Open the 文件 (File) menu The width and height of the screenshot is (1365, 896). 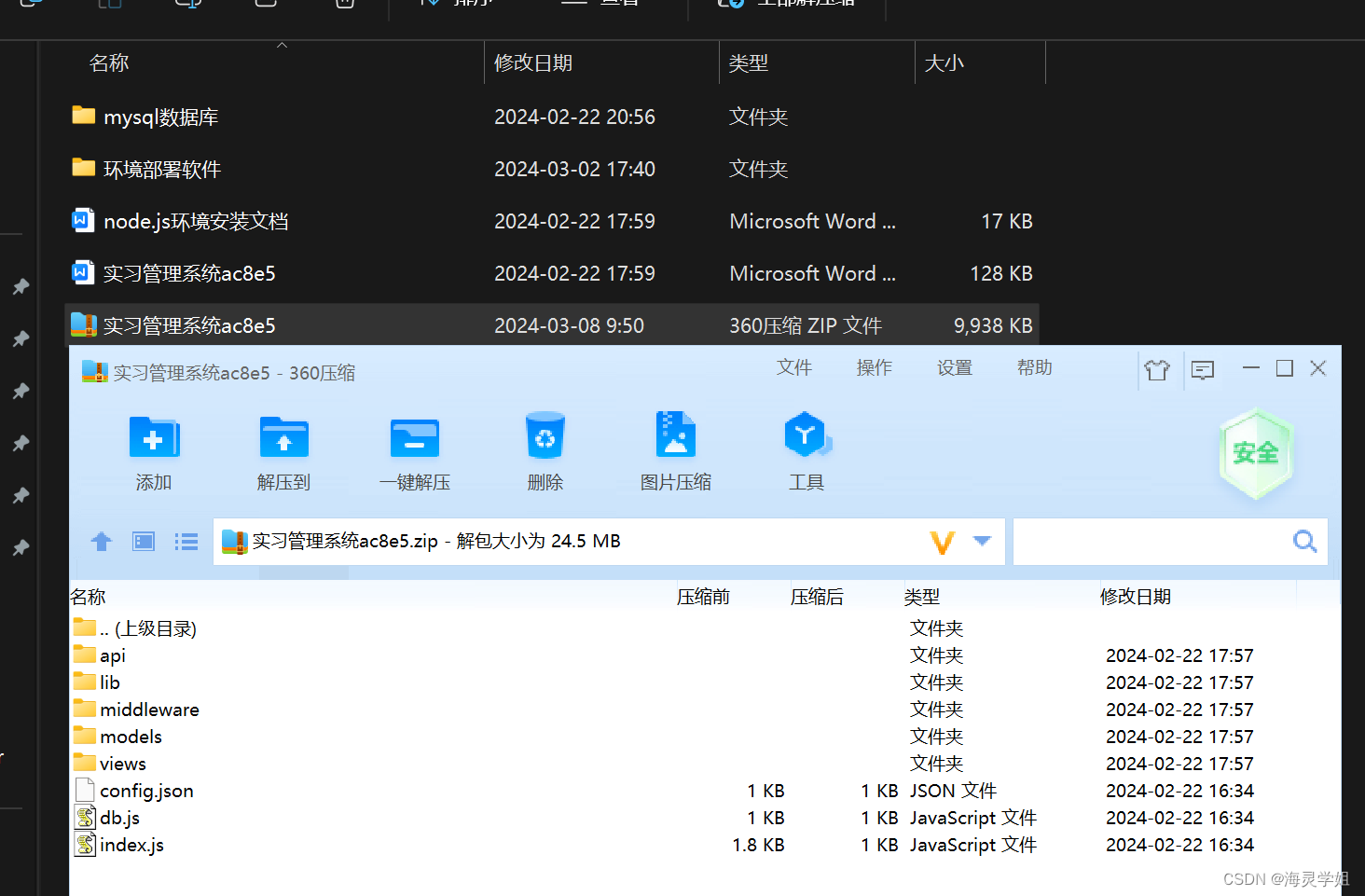pos(793,367)
